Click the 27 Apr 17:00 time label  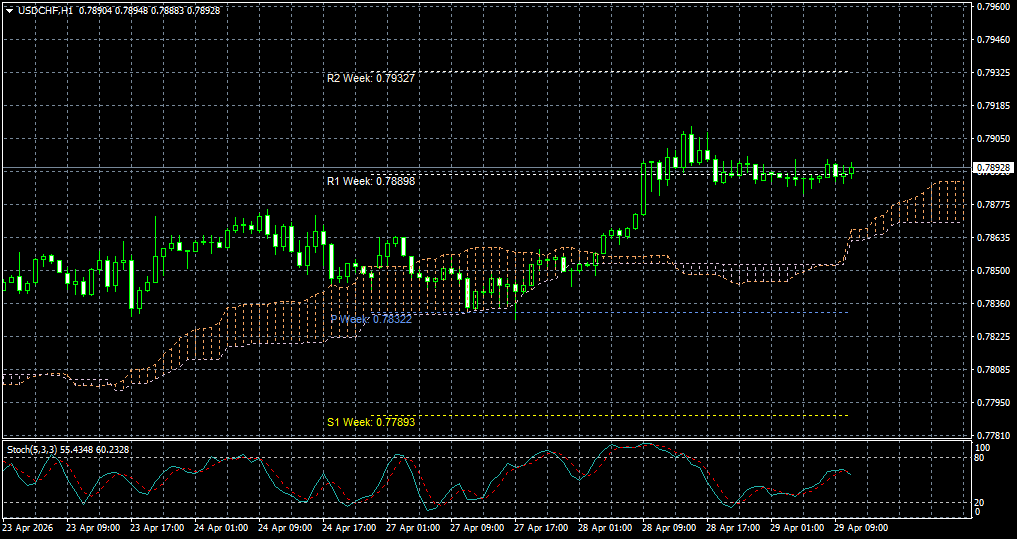(x=542, y=528)
